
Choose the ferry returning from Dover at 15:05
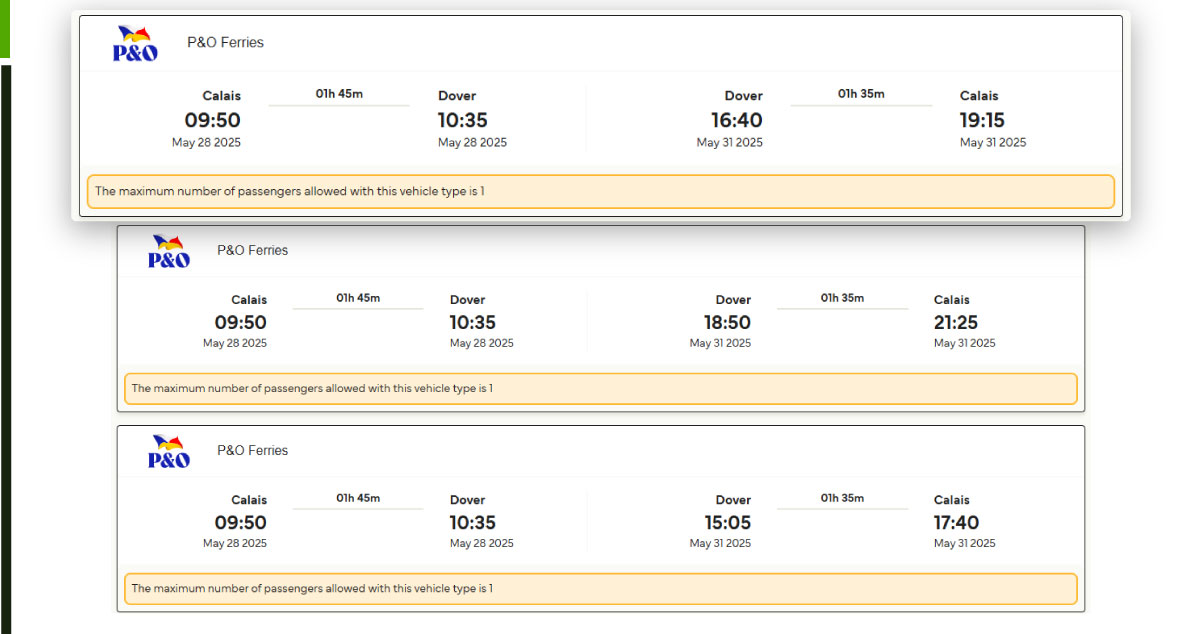726,523
